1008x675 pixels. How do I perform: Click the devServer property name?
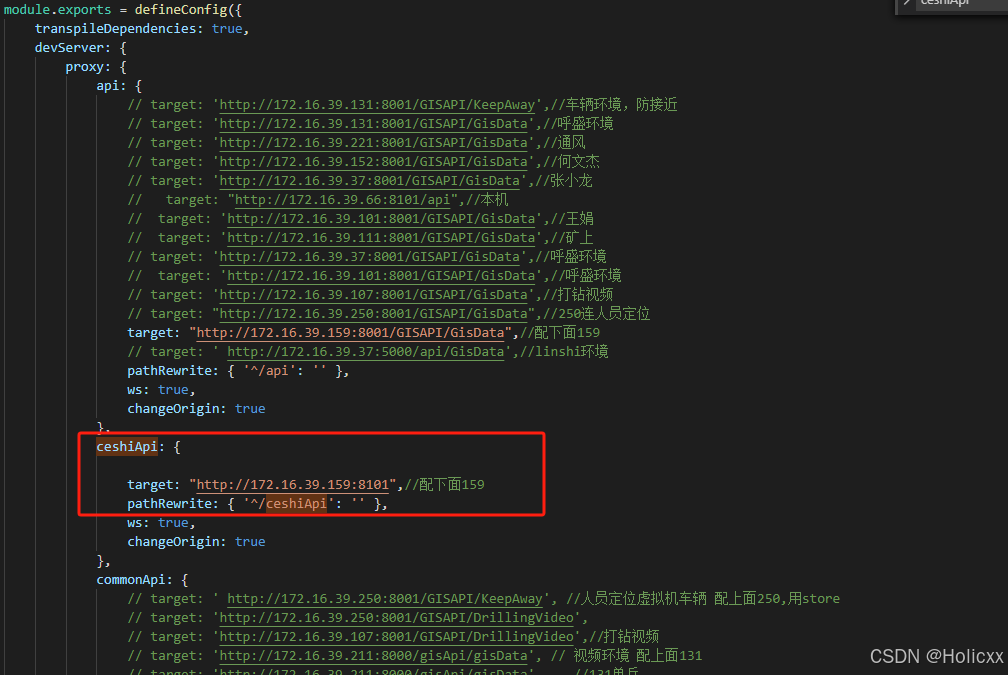pyautogui.click(x=66, y=47)
